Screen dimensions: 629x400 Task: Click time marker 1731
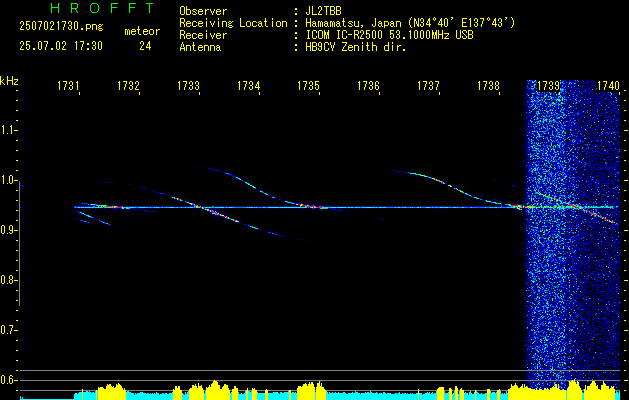tap(68, 86)
